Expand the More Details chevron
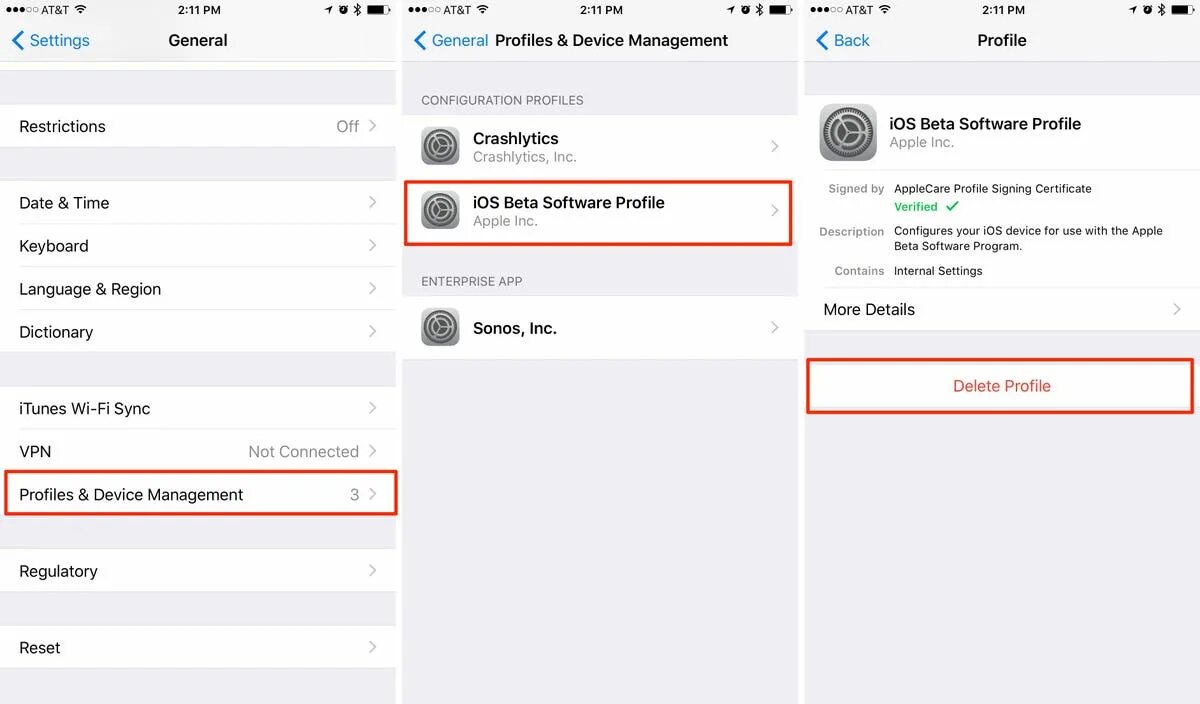 pyautogui.click(x=1177, y=309)
